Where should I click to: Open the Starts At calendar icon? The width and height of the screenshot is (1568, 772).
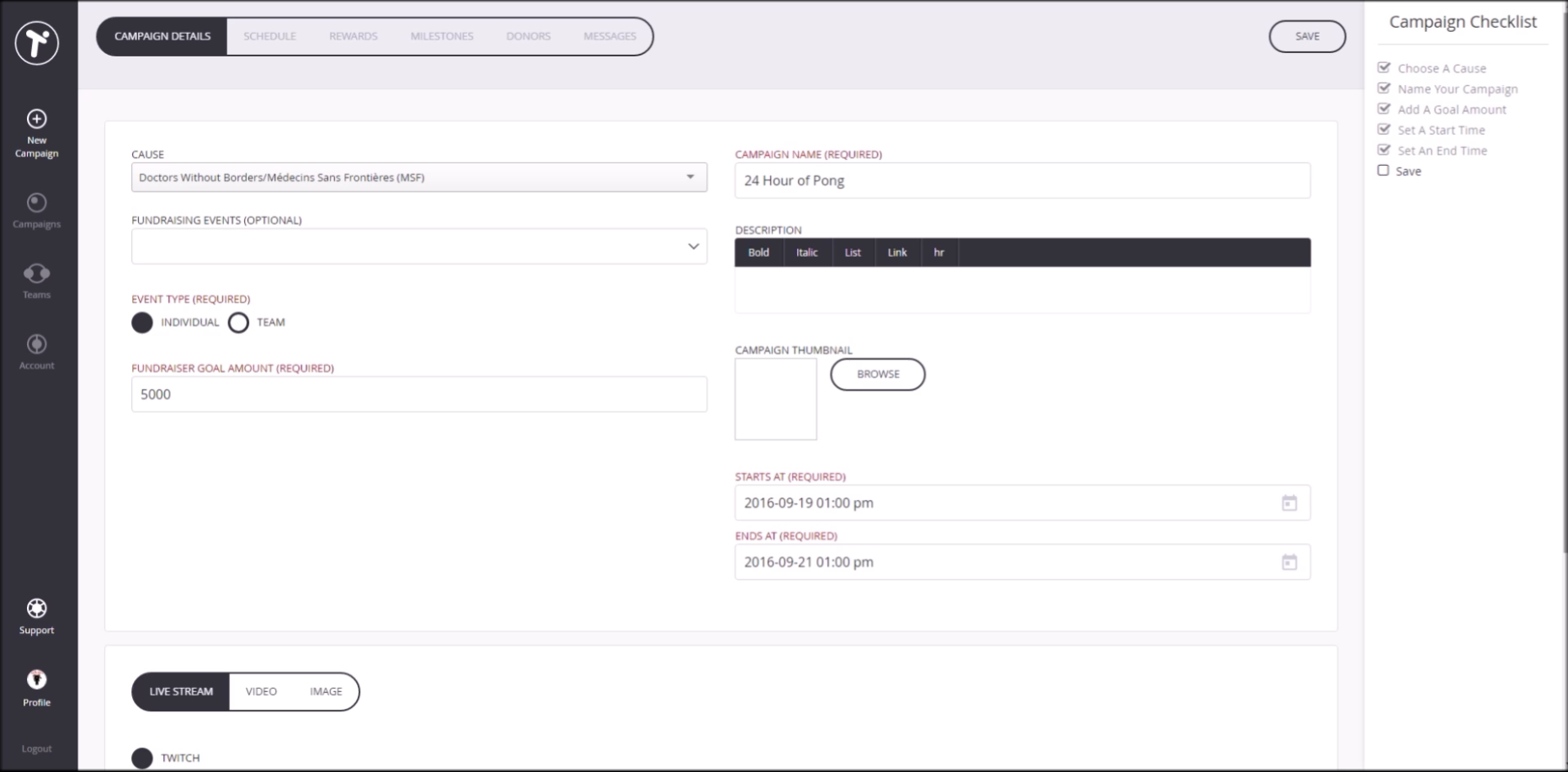pos(1289,503)
